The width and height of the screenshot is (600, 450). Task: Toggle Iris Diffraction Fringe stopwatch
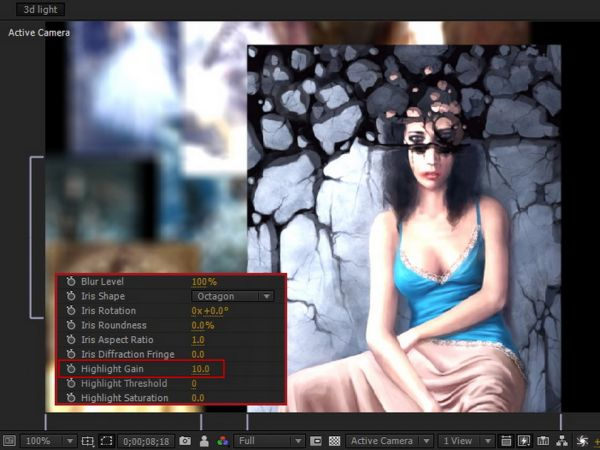(x=71, y=354)
